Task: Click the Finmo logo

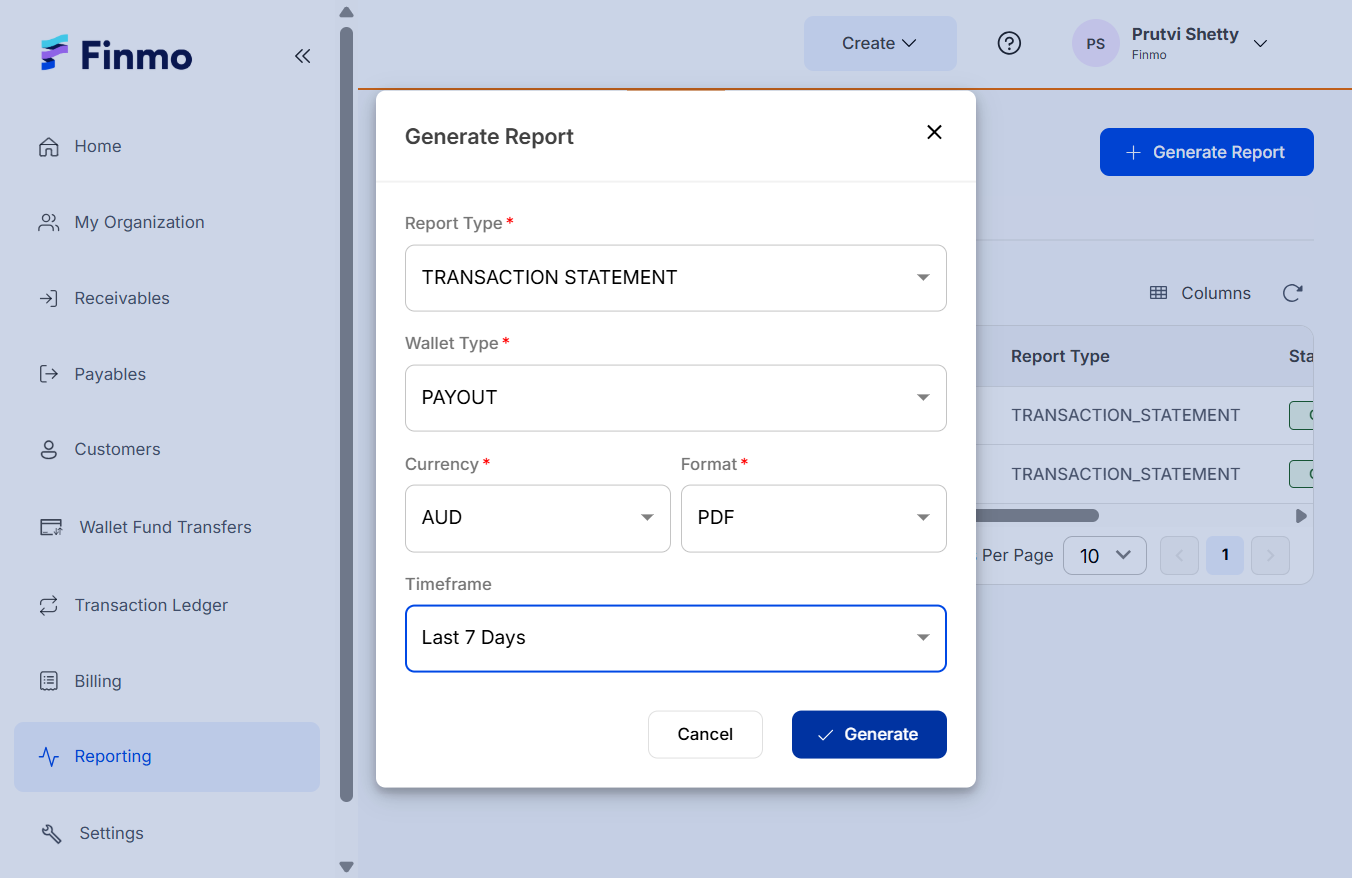Action: coord(116,54)
